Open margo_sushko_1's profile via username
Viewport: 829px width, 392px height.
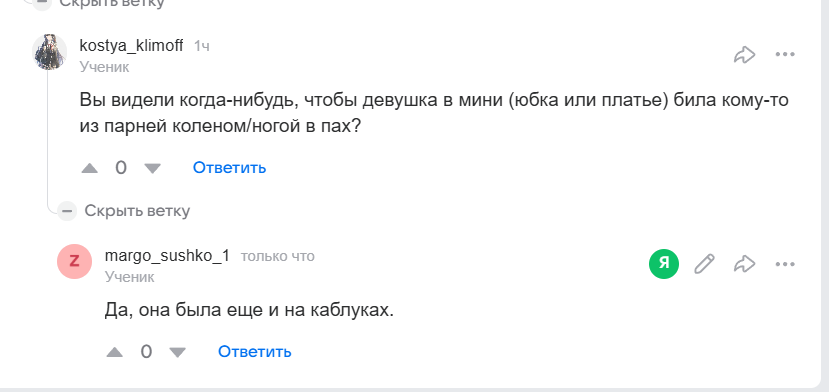pyautogui.click(x=167, y=256)
